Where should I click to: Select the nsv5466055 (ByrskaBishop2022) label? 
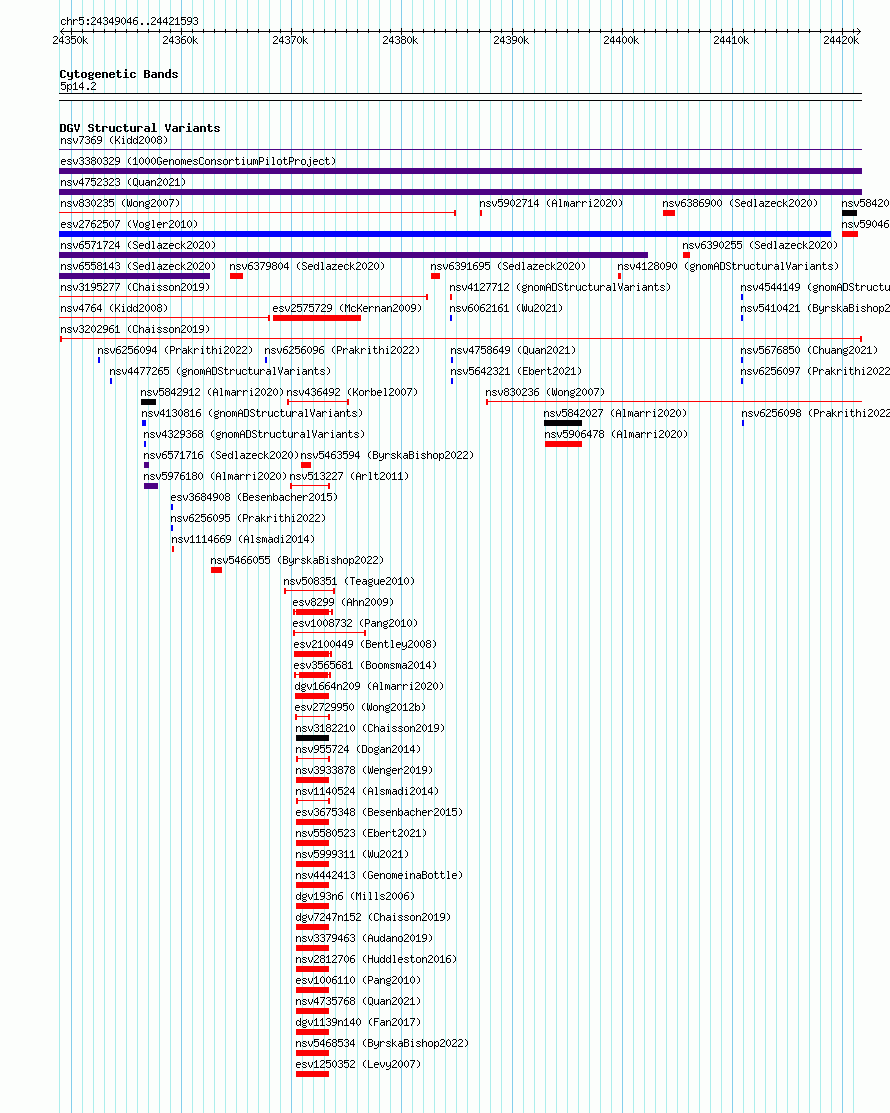point(297,561)
